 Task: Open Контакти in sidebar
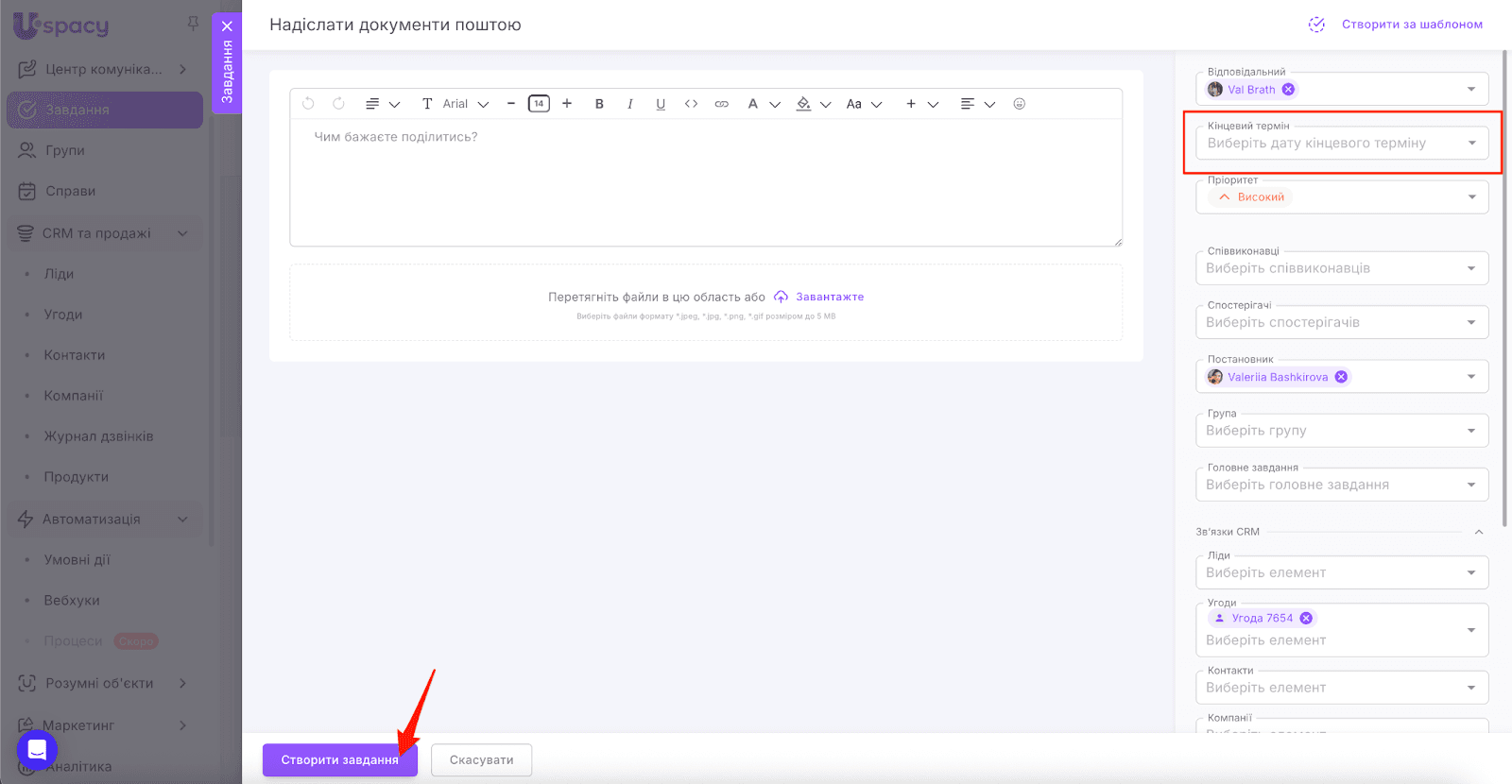click(75, 355)
